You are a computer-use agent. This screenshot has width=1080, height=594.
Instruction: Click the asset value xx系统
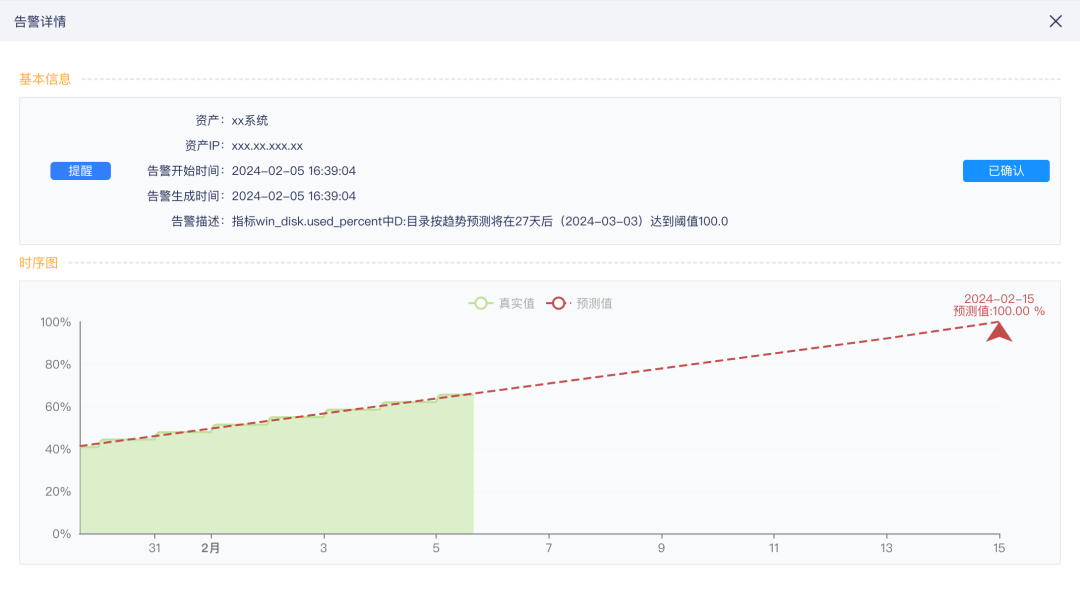[x=249, y=121]
